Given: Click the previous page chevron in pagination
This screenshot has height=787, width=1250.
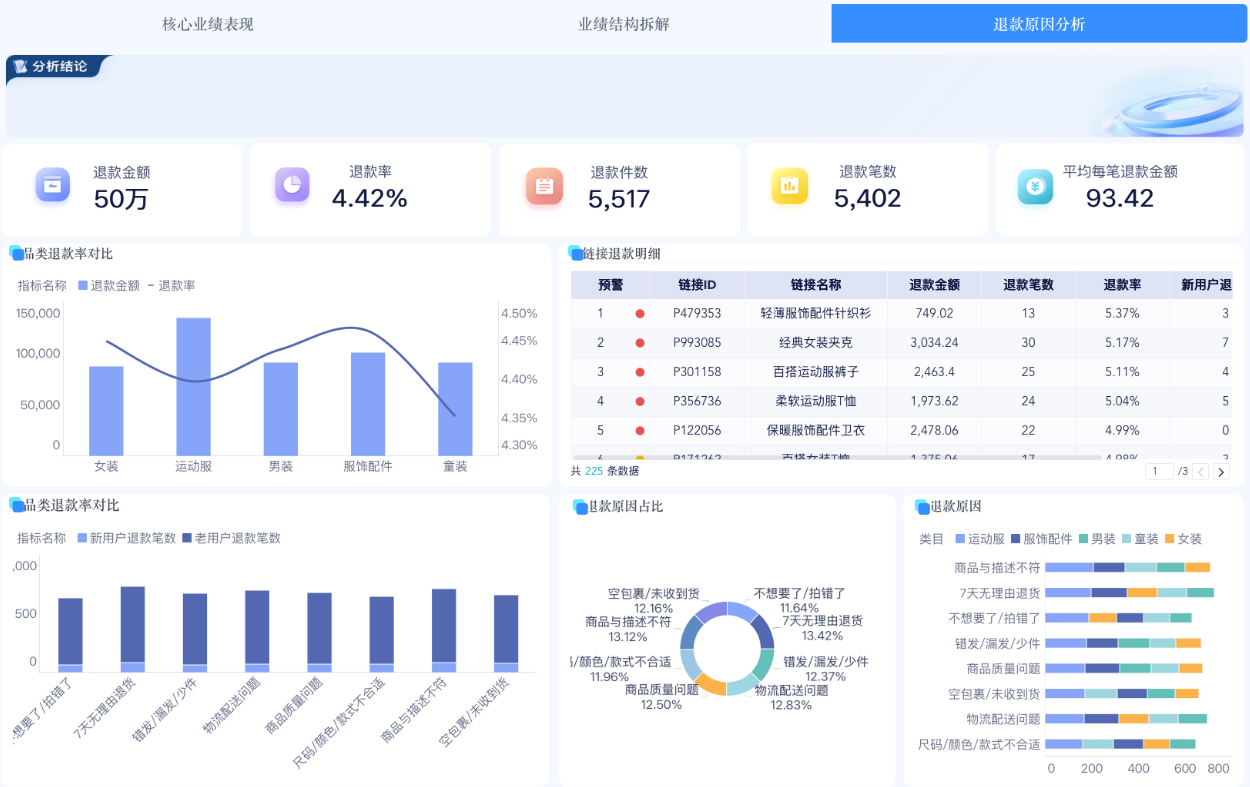Looking at the screenshot, I should [1201, 470].
